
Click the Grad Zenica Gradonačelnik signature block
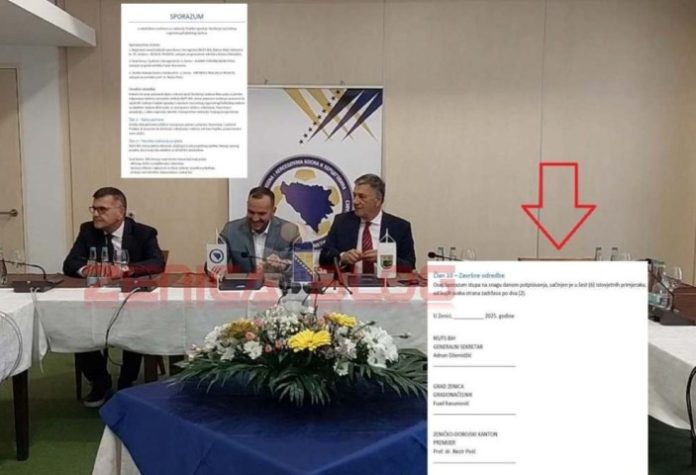[x=474, y=400]
